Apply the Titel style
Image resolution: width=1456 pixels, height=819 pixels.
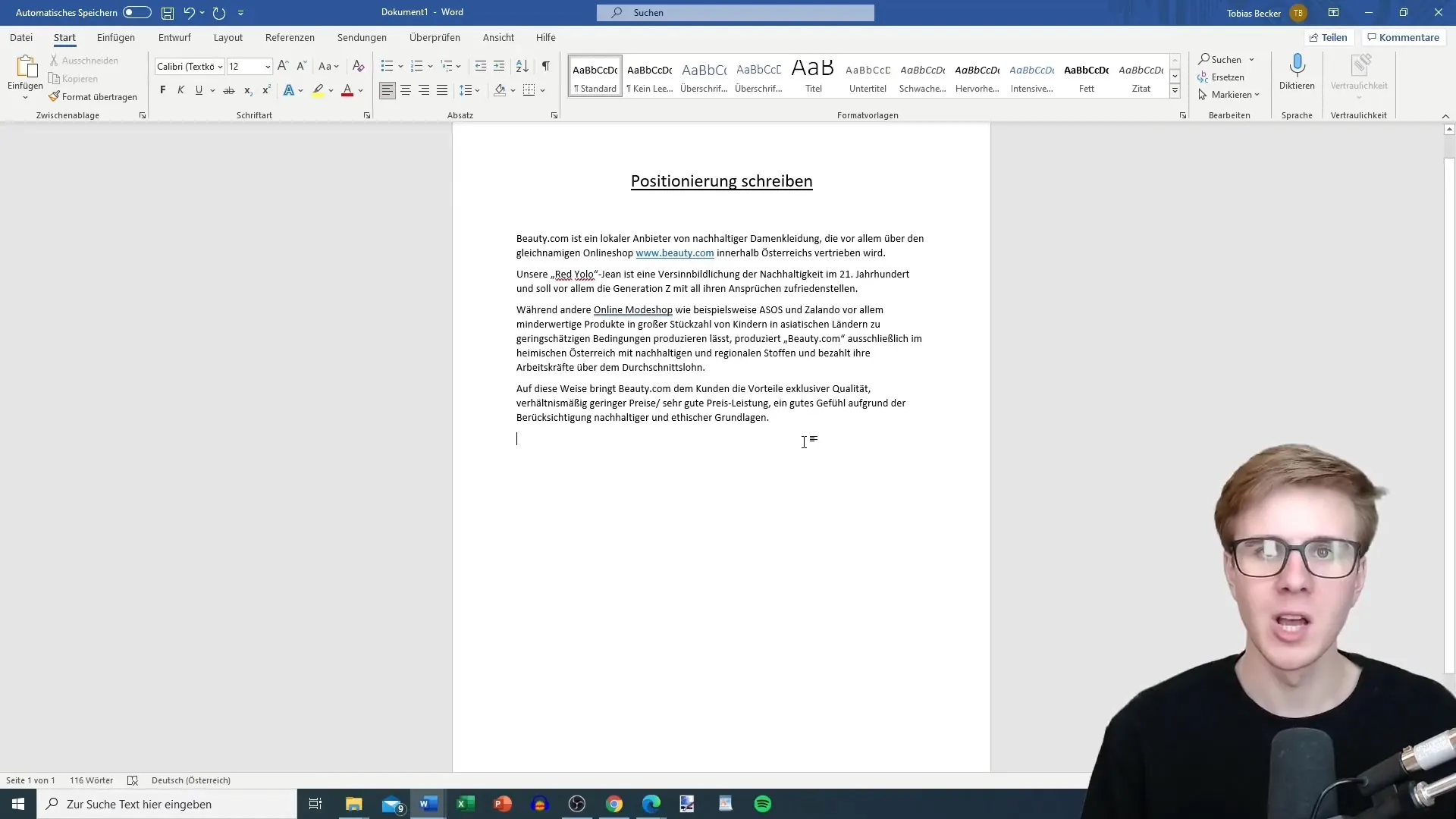click(814, 75)
